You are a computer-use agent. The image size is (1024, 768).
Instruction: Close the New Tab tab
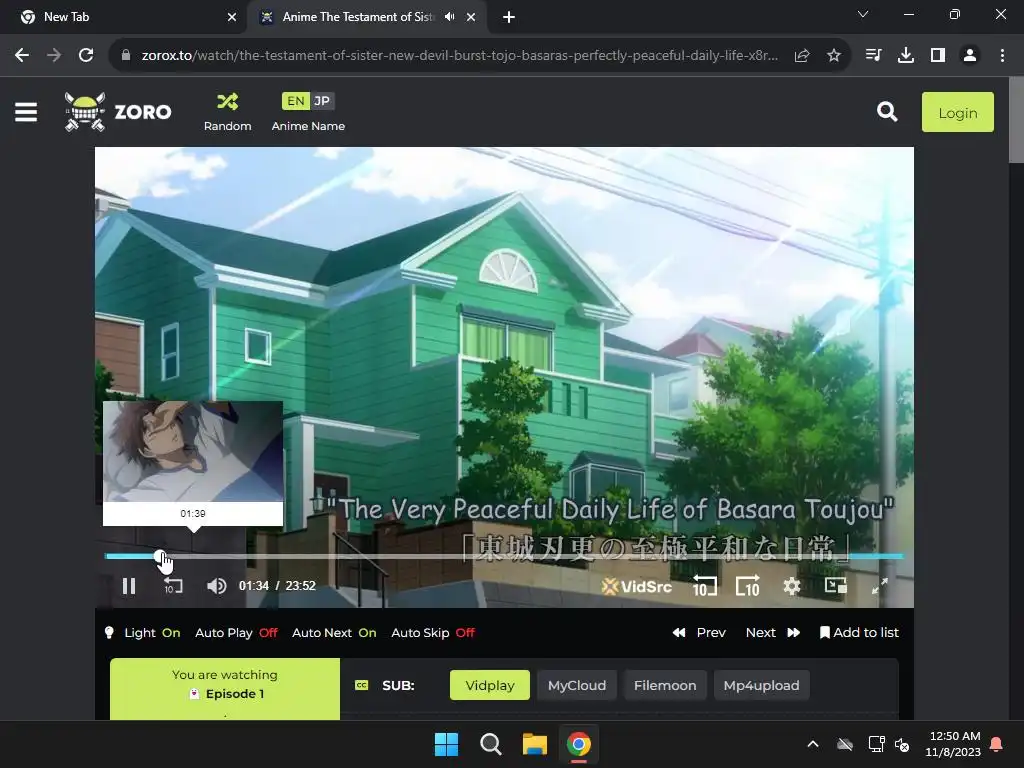coord(231,17)
